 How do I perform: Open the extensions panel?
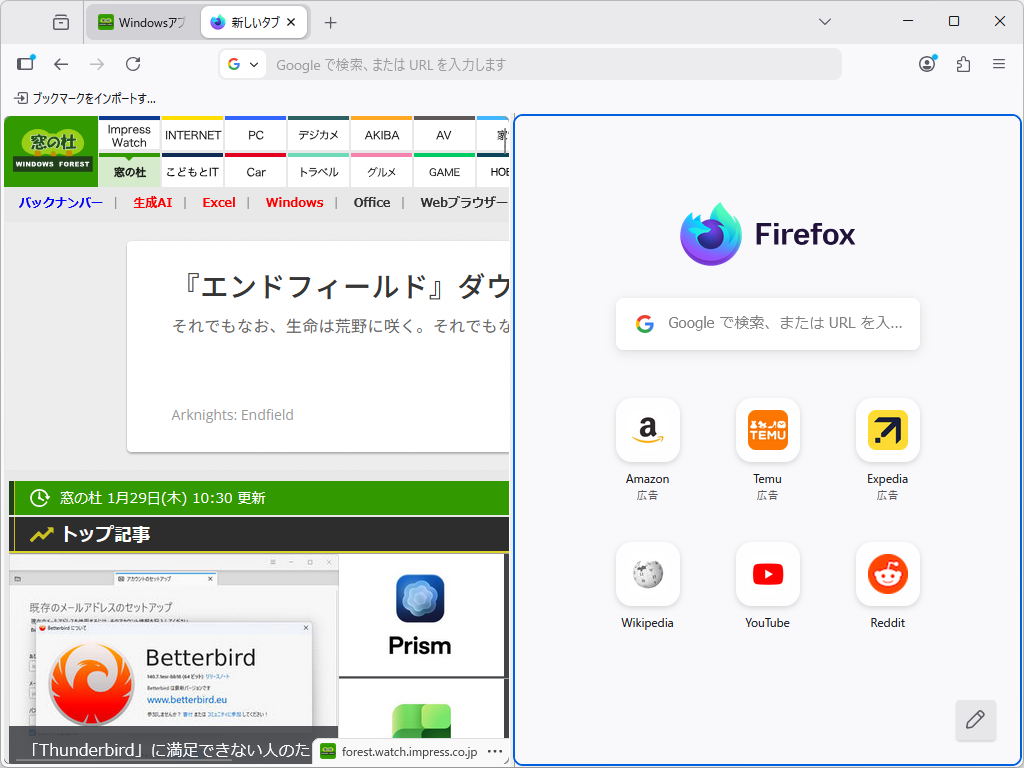pos(963,63)
